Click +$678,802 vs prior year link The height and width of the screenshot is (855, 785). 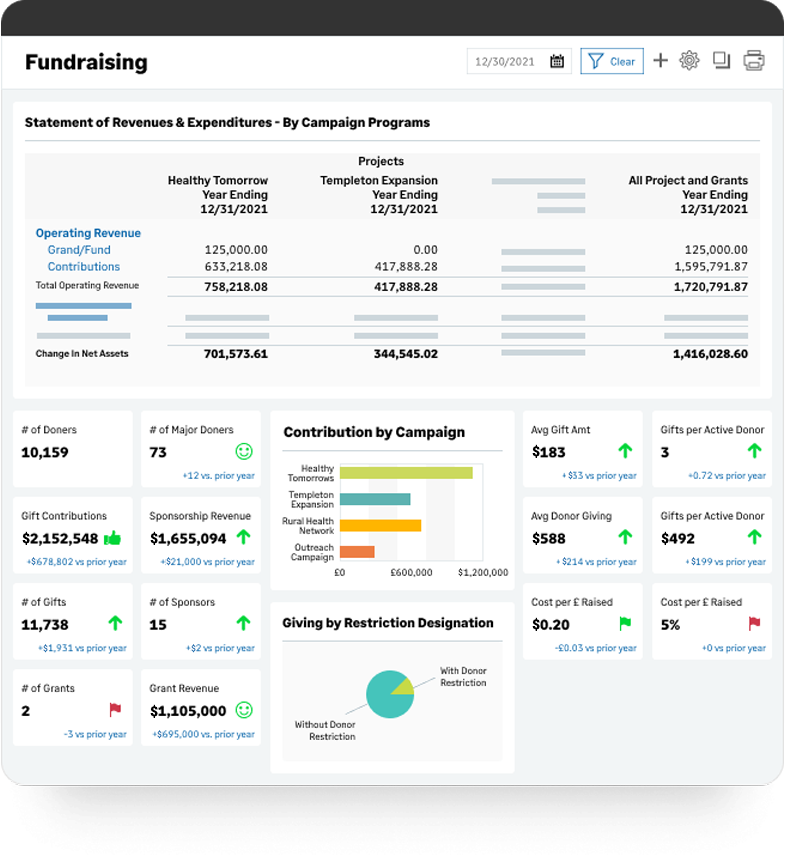[x=76, y=562]
